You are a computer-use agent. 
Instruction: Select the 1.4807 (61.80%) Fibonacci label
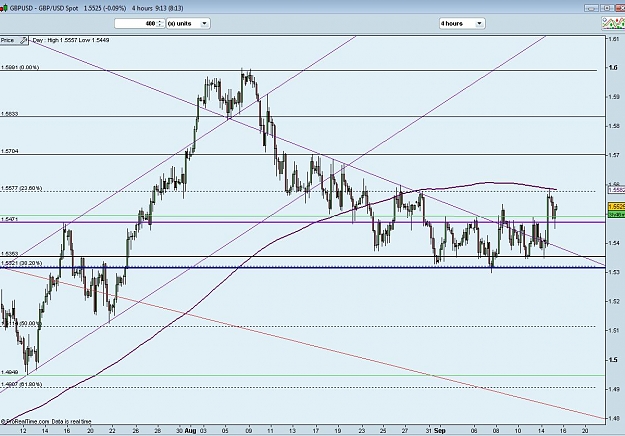click(x=22, y=385)
